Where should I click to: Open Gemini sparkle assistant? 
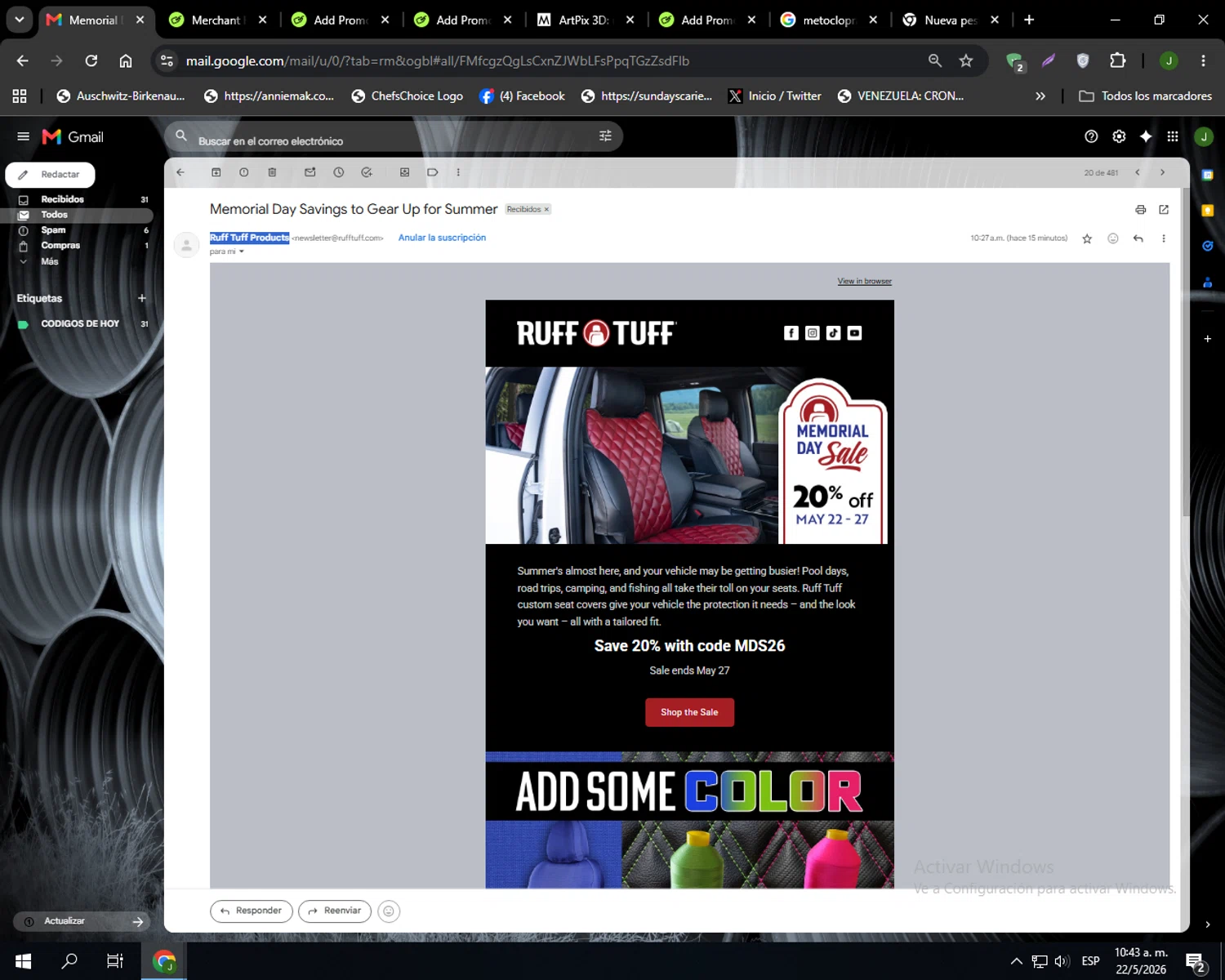tap(1146, 136)
